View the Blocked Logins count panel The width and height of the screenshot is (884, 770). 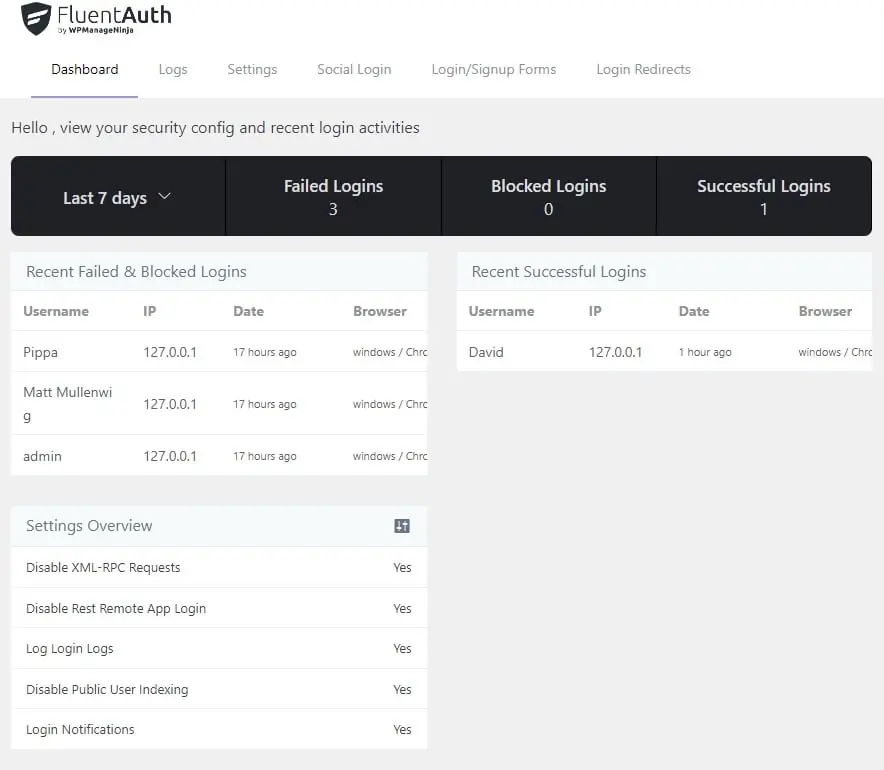(x=548, y=196)
